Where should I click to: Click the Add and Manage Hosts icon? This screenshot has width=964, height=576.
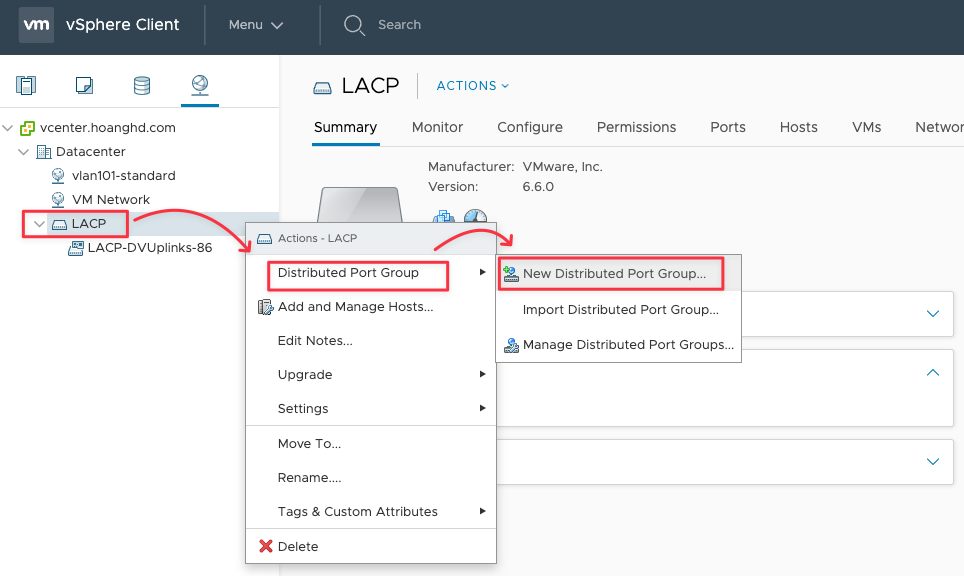point(265,307)
